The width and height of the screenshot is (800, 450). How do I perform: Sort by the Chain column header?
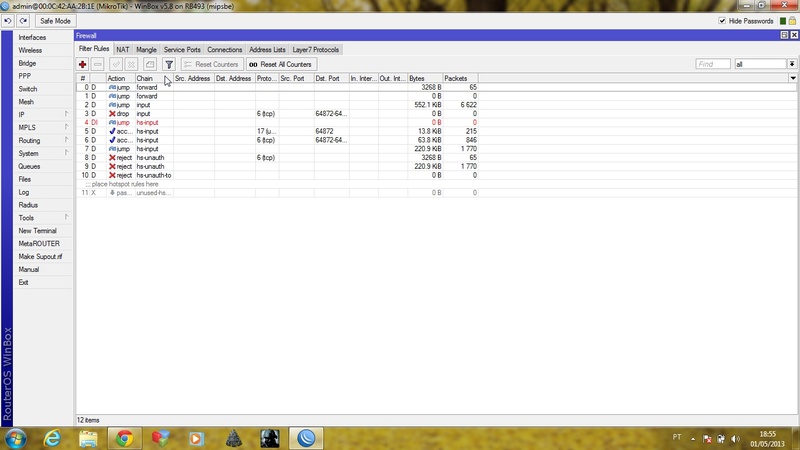pos(154,78)
